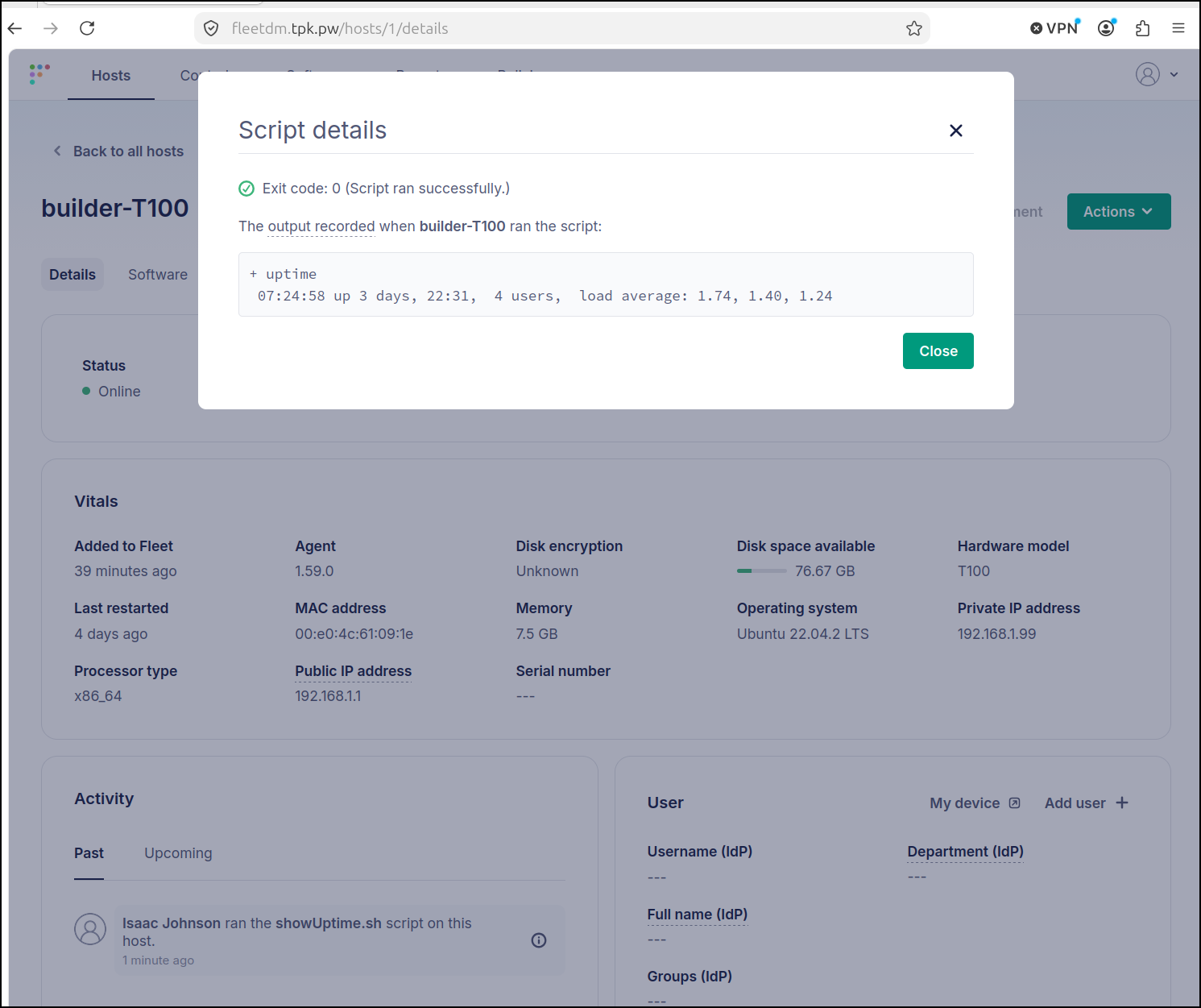Click the Fleet logo
1201x1008 pixels.
pos(39,74)
